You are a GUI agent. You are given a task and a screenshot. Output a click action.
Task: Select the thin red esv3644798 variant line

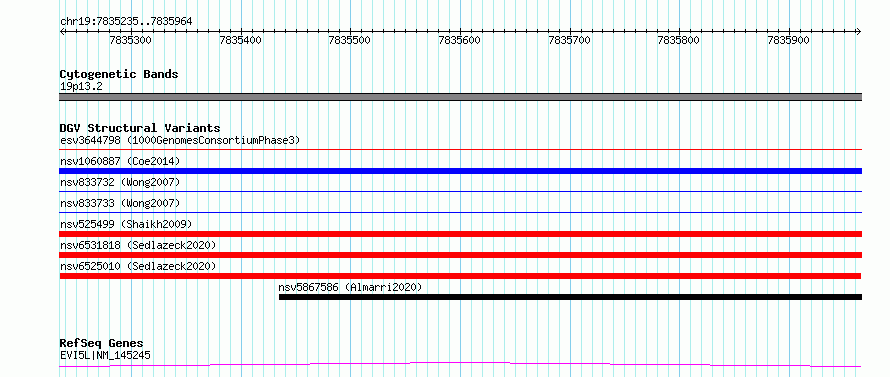click(460, 150)
